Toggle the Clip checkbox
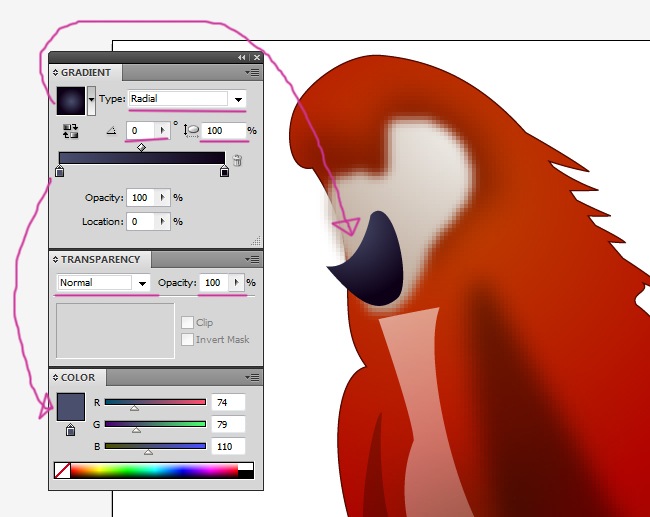 tap(187, 323)
